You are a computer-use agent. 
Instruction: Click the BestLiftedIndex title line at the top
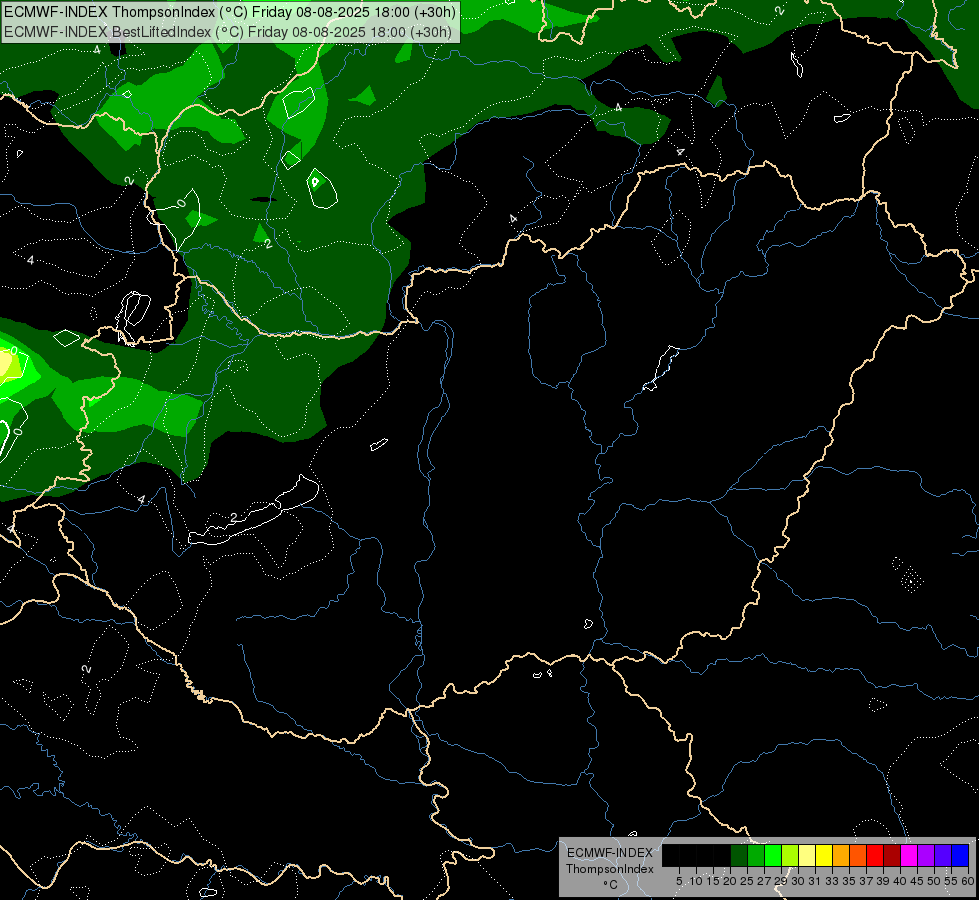click(x=228, y=31)
